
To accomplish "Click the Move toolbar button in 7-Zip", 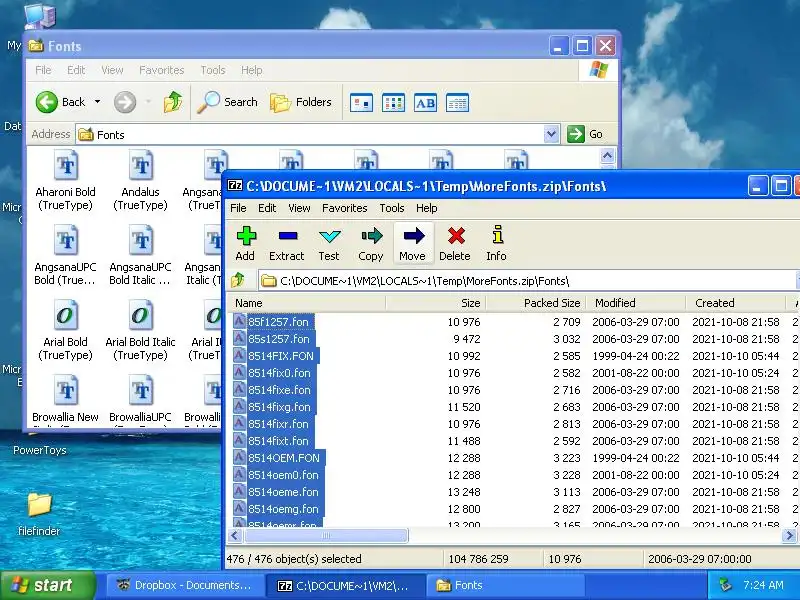I will click(413, 243).
